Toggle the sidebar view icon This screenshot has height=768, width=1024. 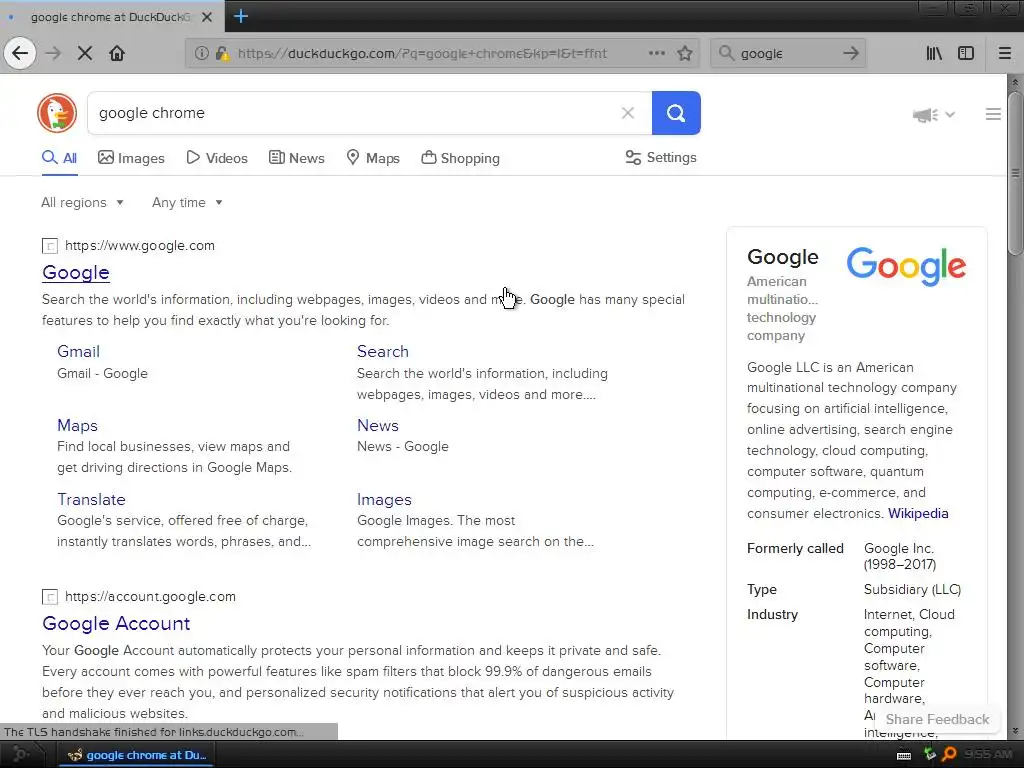point(966,53)
